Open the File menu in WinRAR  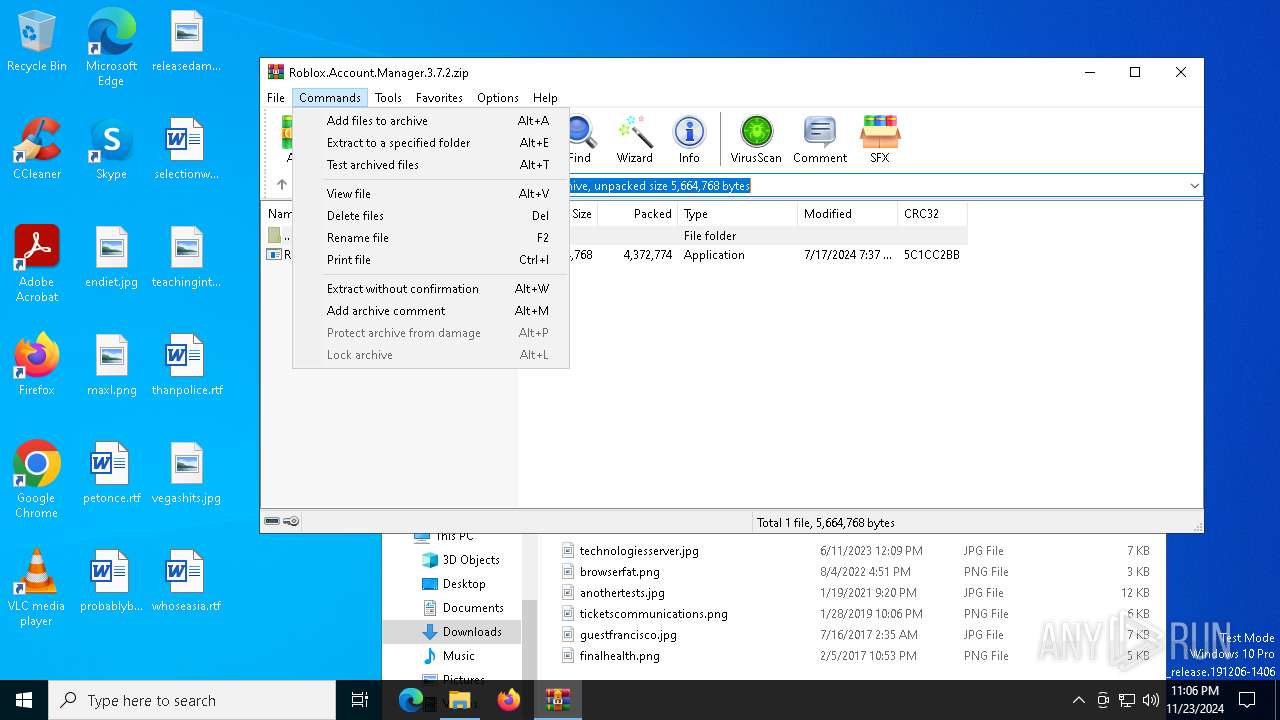point(276,97)
